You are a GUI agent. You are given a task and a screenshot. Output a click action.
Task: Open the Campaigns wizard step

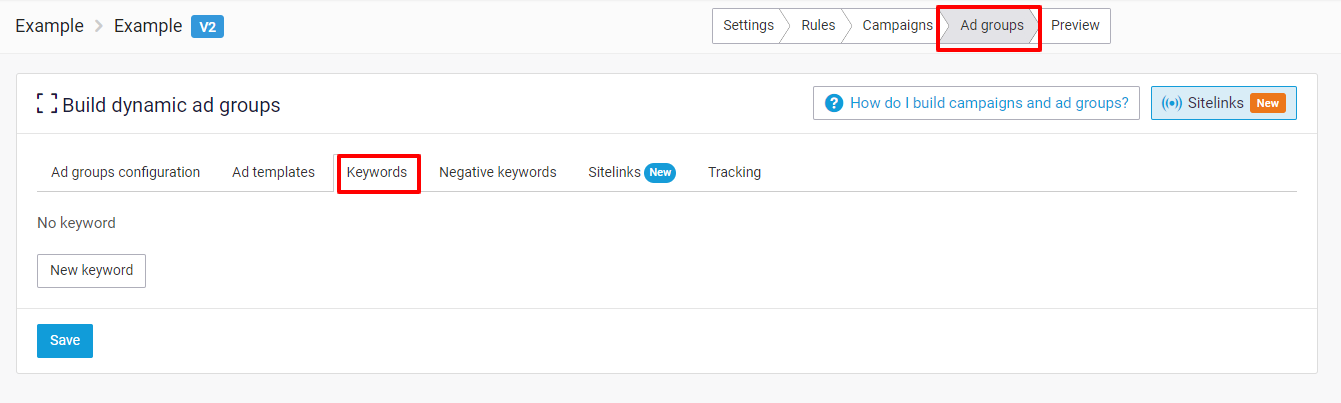(x=897, y=26)
